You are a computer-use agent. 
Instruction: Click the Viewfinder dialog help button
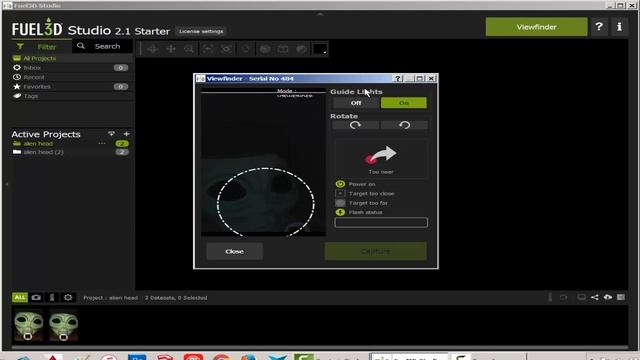(398, 78)
